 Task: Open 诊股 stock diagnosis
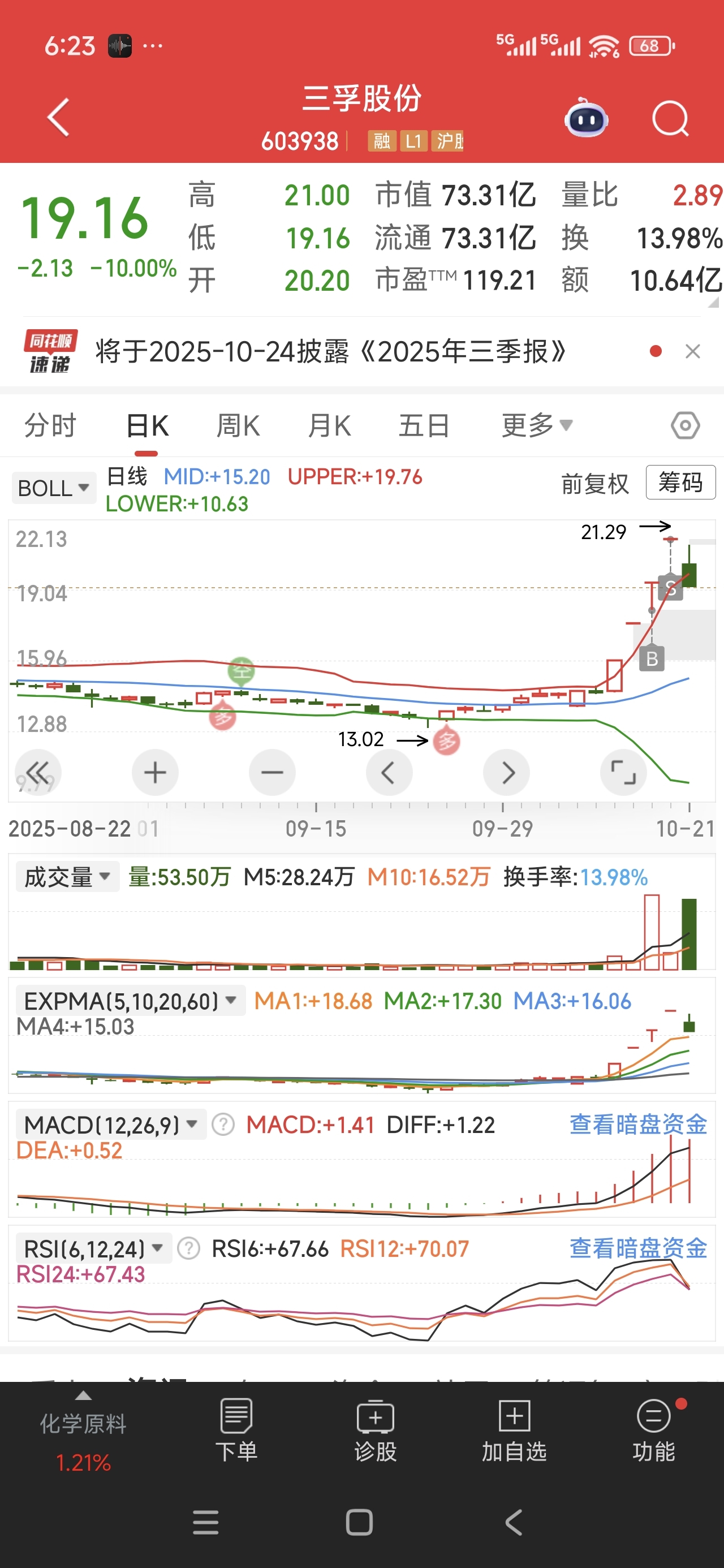click(375, 1431)
